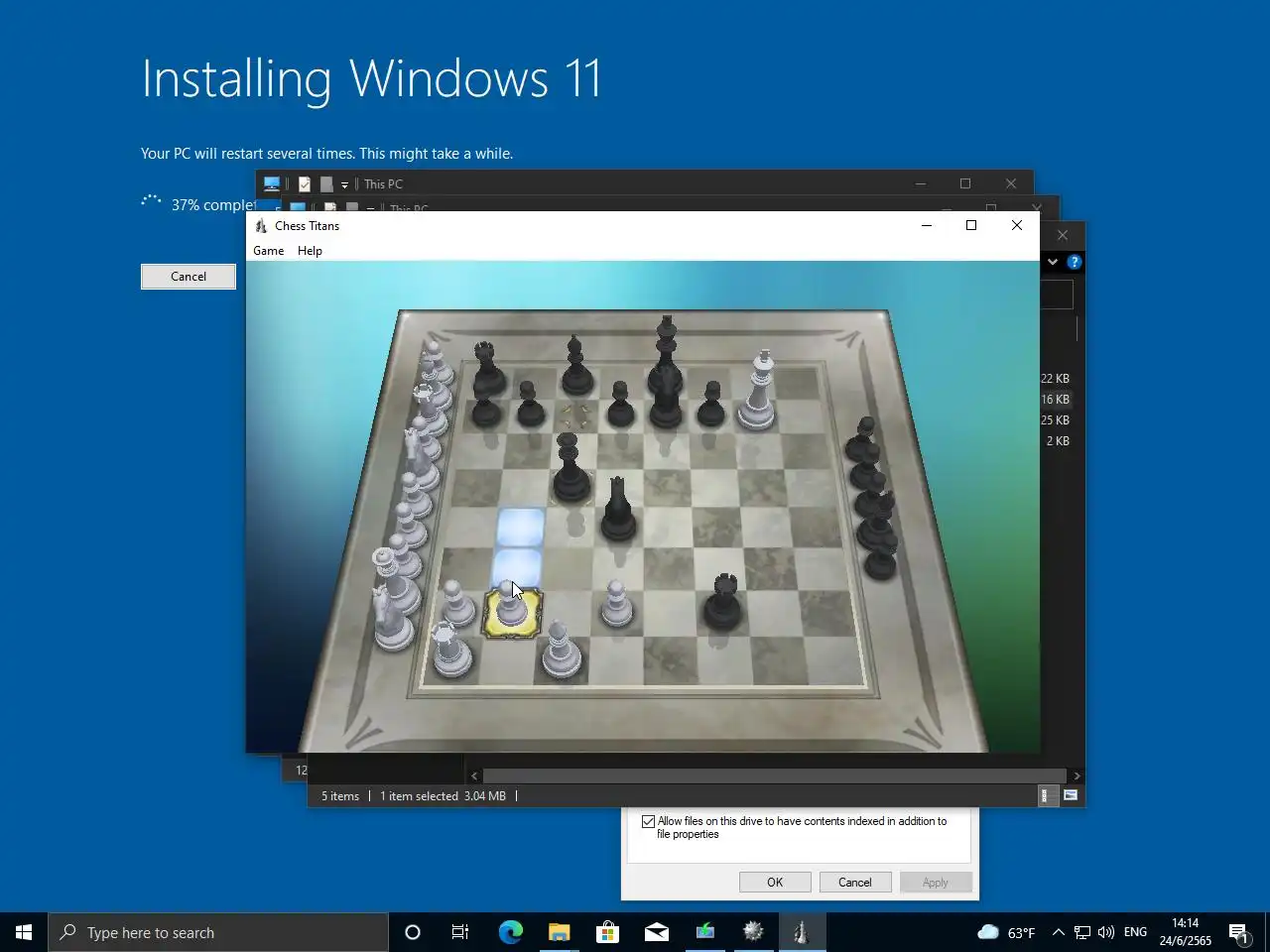Cancel the Windows 11 installation
Screen dimensions: 1270x952
(x=189, y=277)
